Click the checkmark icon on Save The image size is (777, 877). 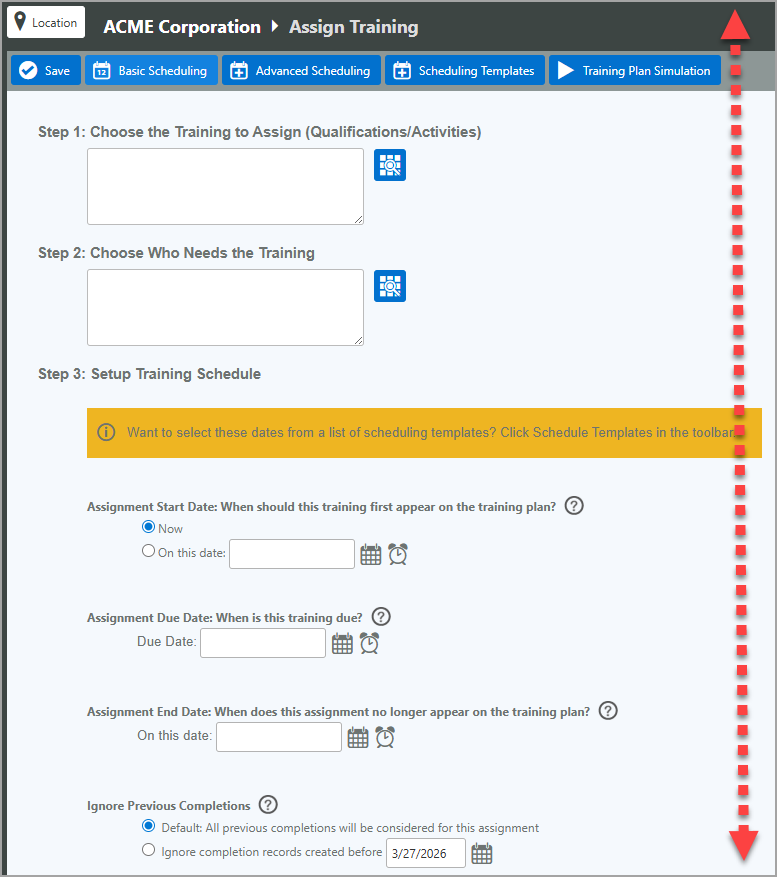click(28, 70)
